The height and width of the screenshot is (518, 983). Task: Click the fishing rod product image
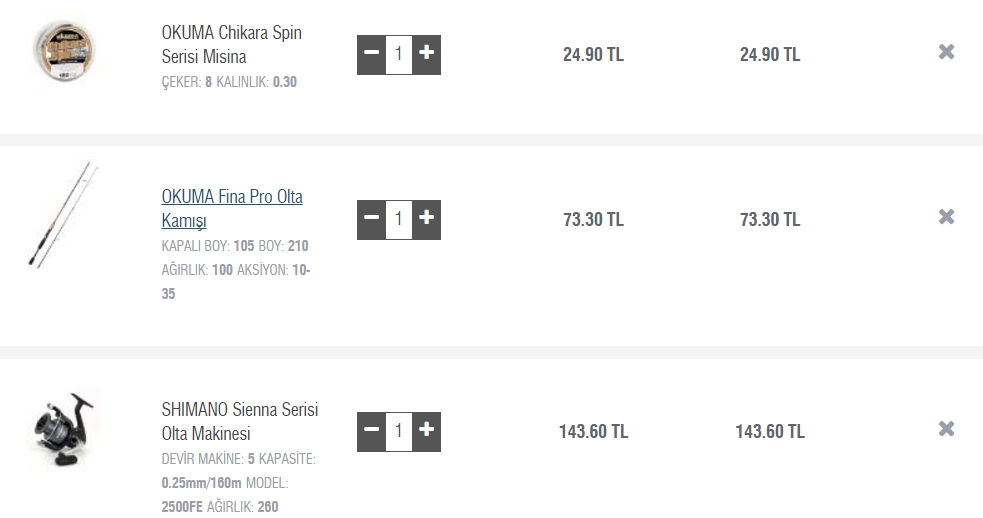pos(64,214)
